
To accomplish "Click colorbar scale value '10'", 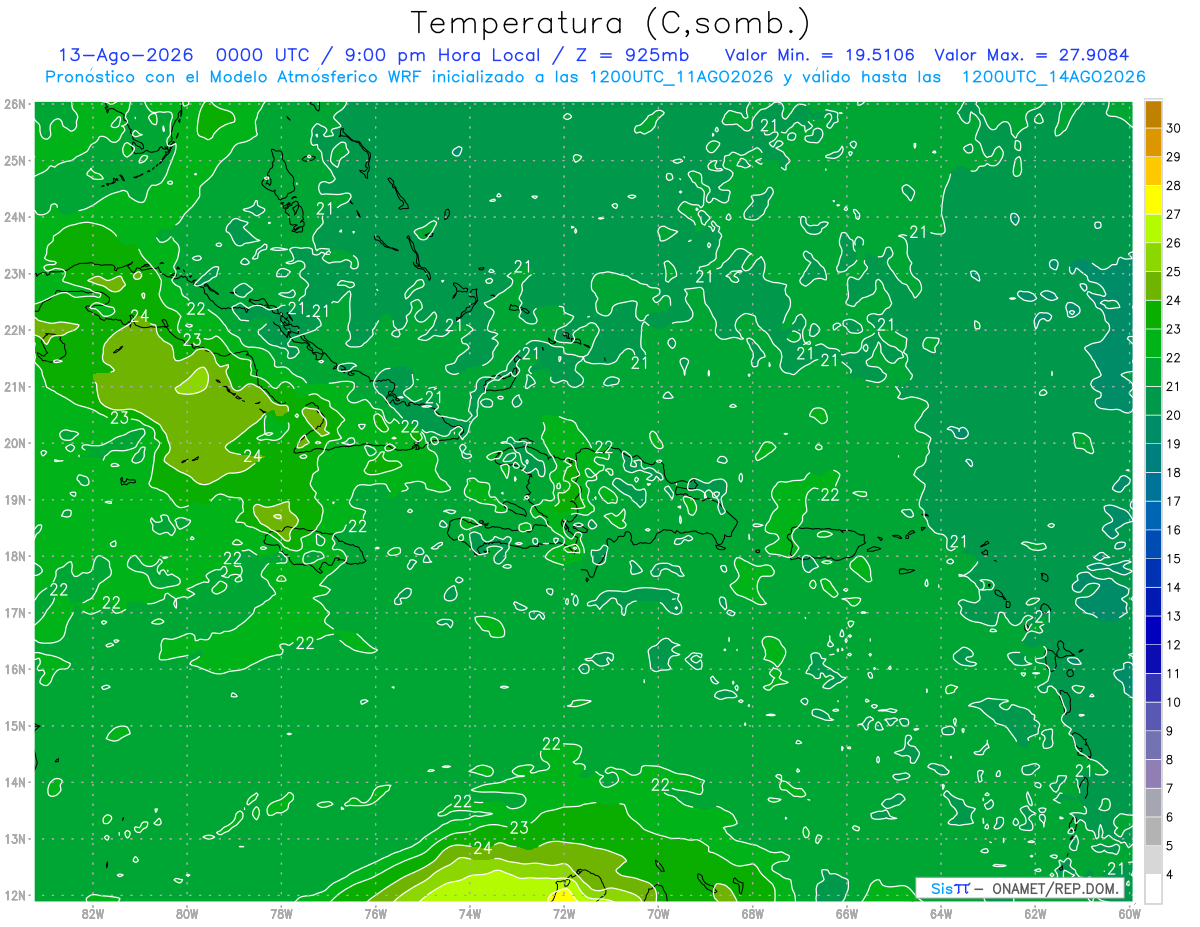I will click(1173, 702).
